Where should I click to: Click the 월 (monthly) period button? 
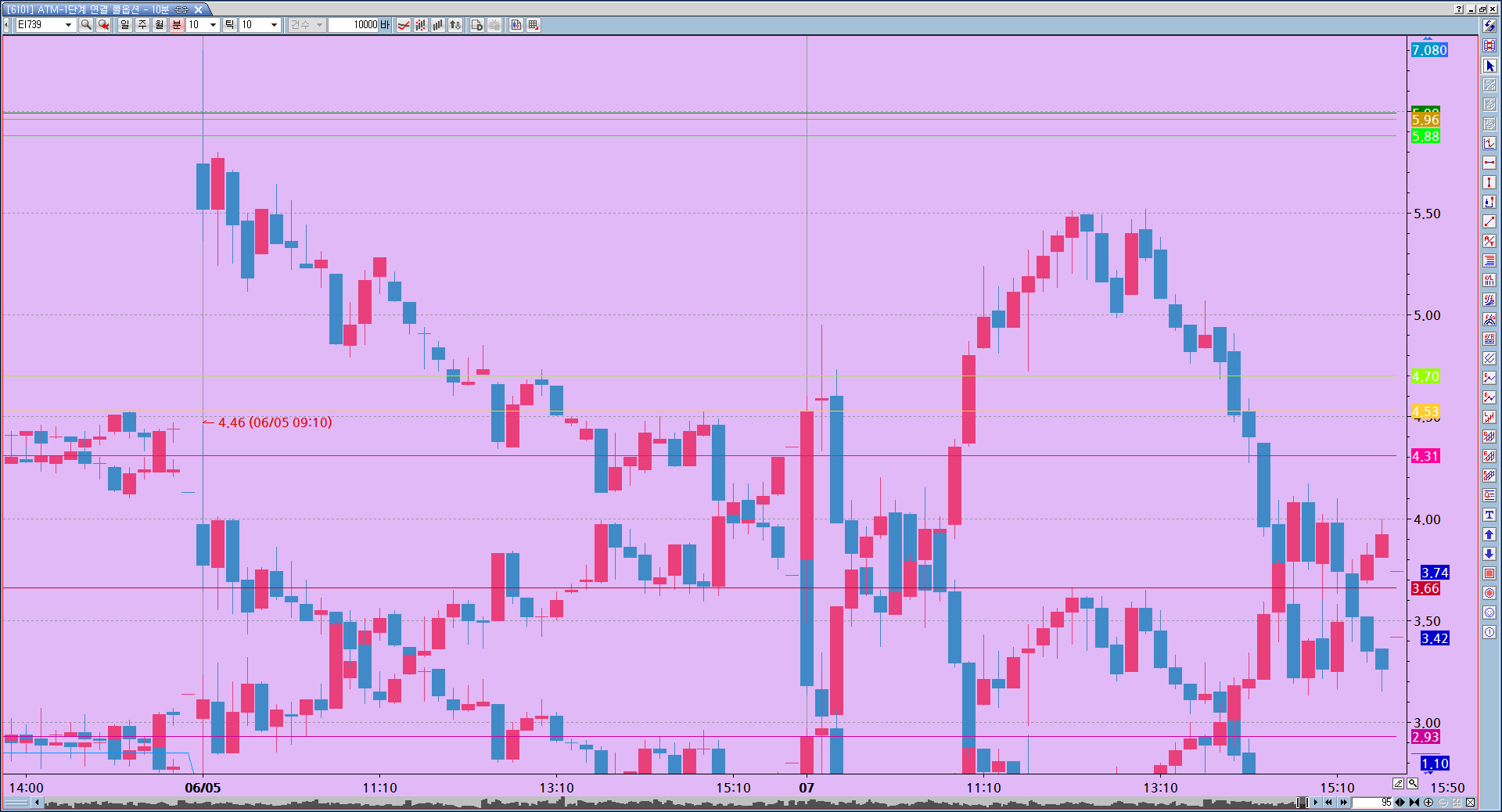[x=160, y=25]
